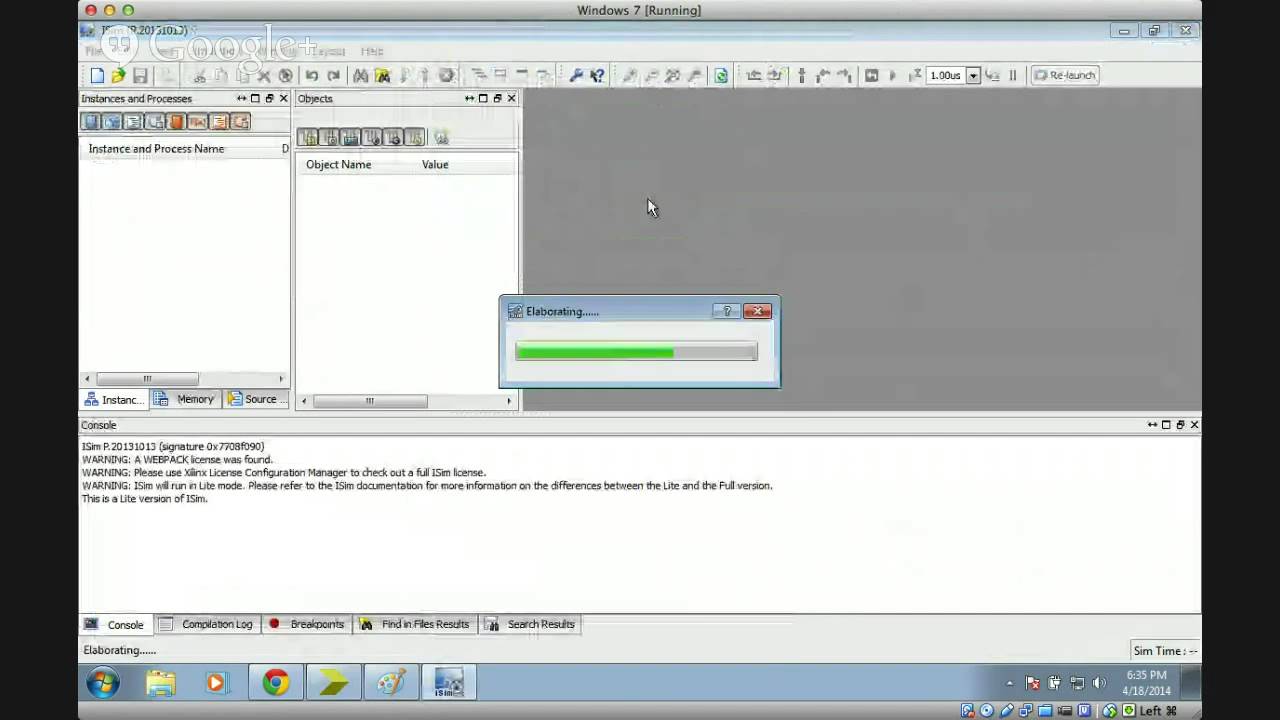Open Windows Explorer from the taskbar

click(160, 683)
